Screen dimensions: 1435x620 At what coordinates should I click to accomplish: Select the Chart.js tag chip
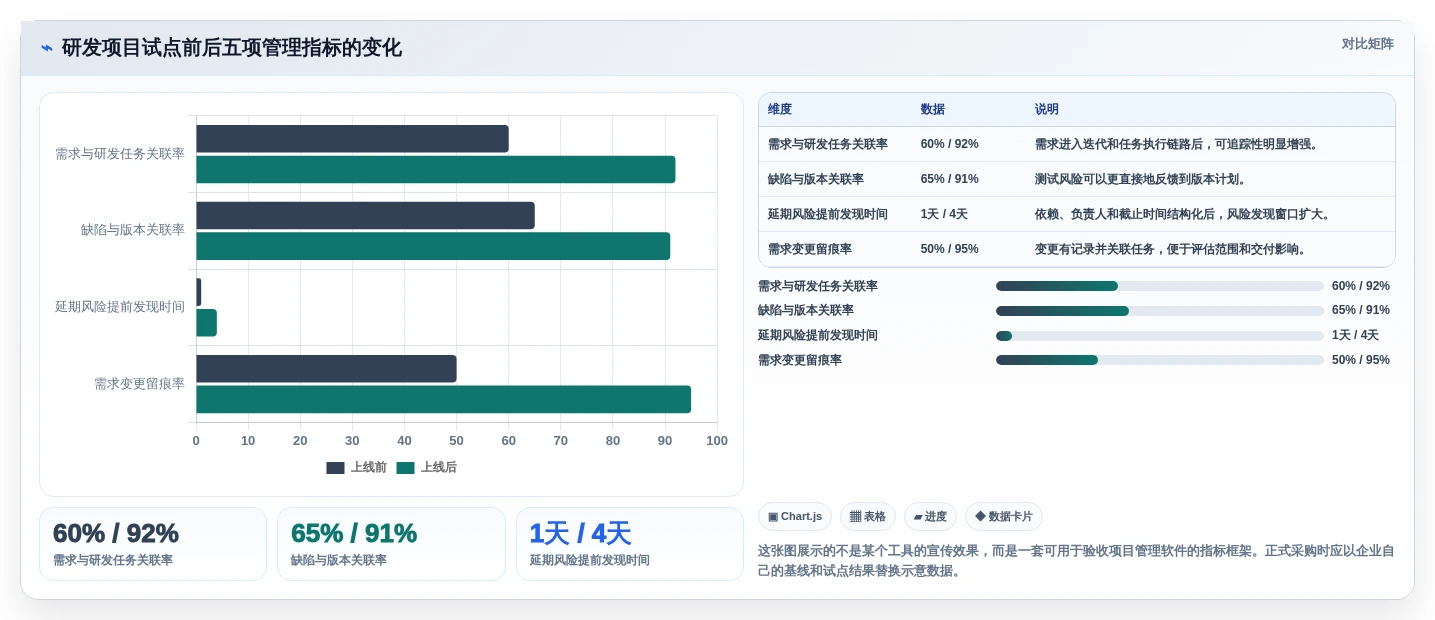pyautogui.click(x=795, y=517)
